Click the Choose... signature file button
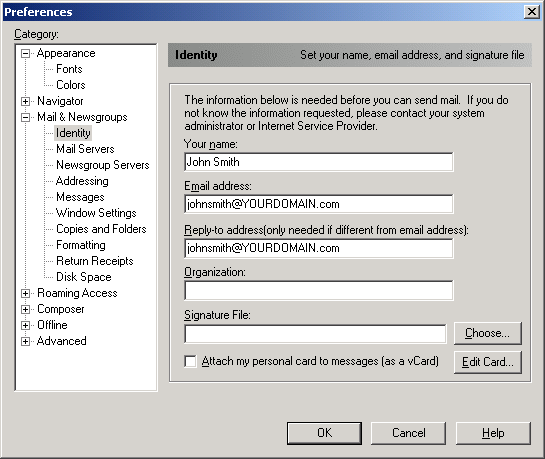 click(488, 333)
